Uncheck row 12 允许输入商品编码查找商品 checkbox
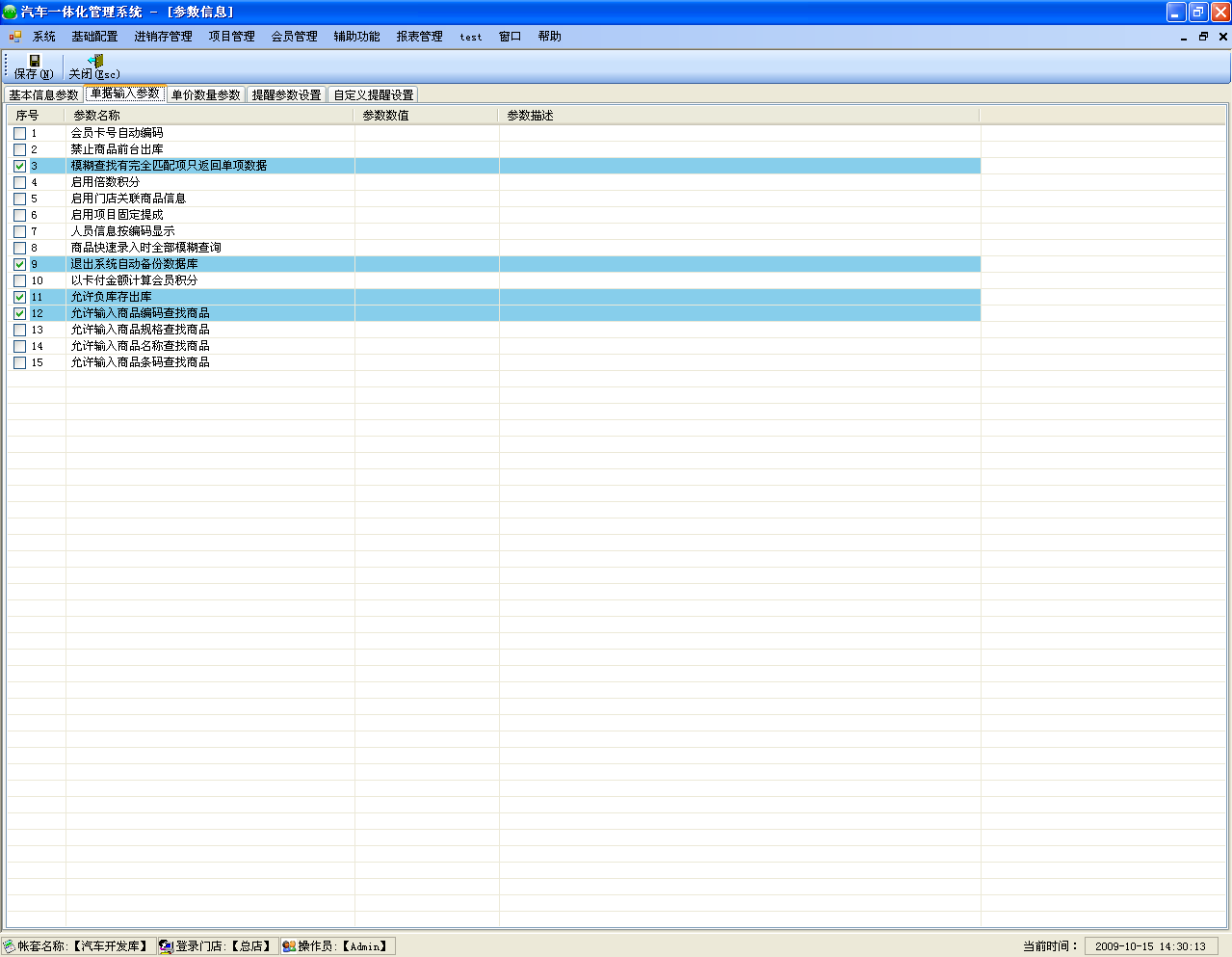 (x=19, y=313)
